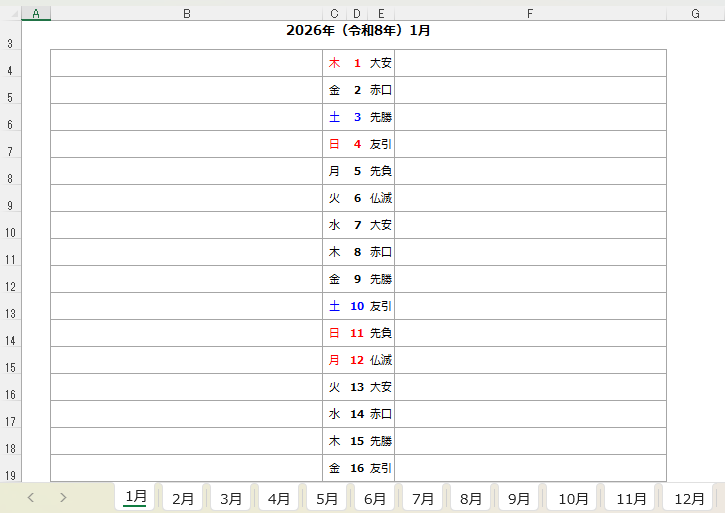
Task: Click the next sheet navigation arrow
Action: [63, 497]
